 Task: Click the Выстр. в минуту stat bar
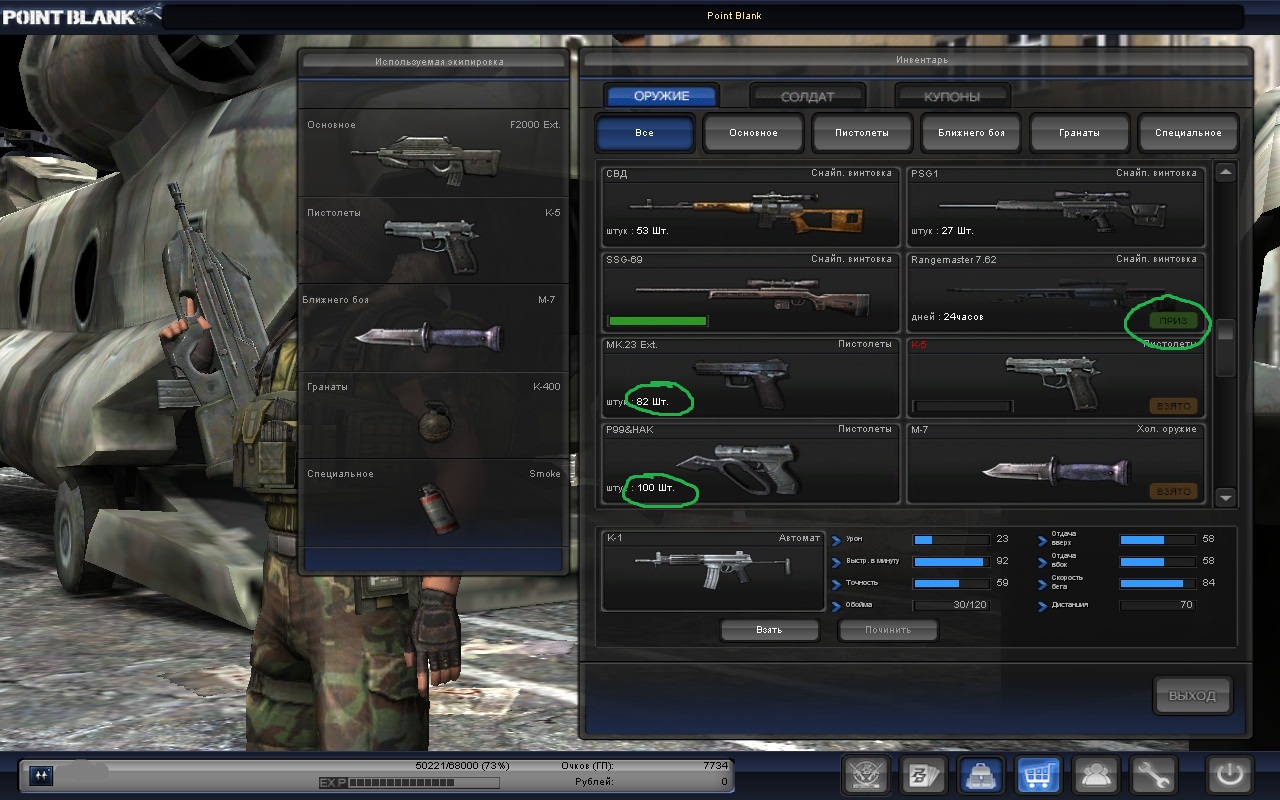point(949,562)
